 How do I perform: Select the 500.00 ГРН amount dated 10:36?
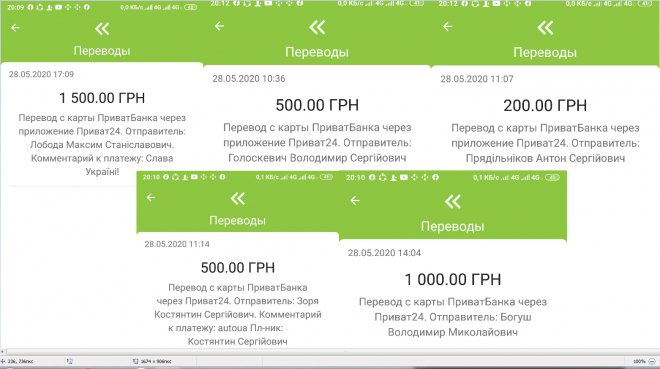click(x=317, y=105)
